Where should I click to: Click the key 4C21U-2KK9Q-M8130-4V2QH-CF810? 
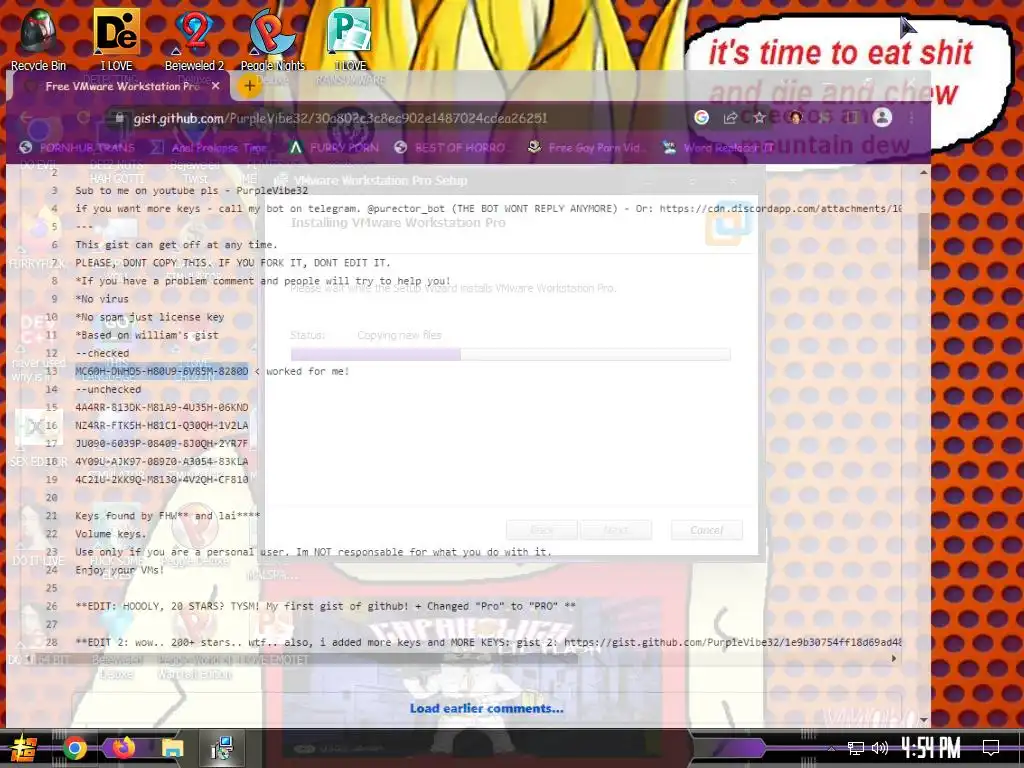click(161, 479)
